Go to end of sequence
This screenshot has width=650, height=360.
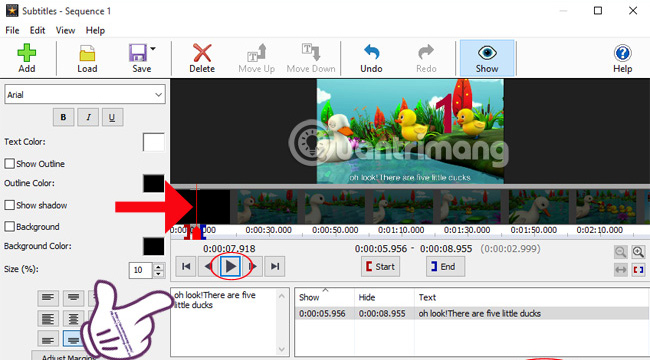[275, 266]
